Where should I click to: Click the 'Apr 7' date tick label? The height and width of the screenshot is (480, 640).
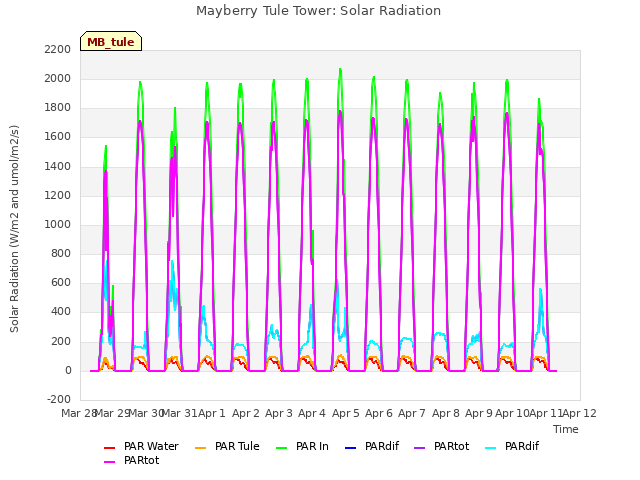412,413
